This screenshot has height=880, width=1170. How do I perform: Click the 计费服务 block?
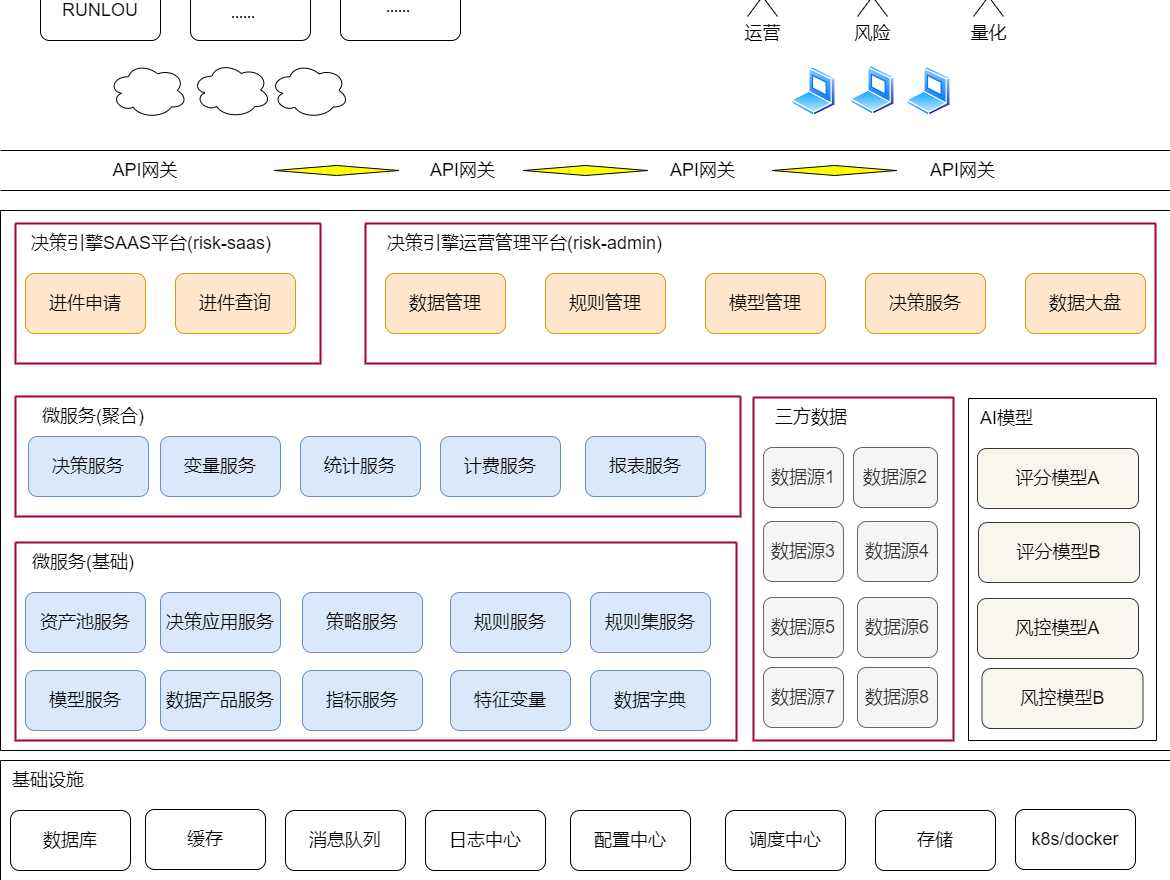click(x=500, y=466)
